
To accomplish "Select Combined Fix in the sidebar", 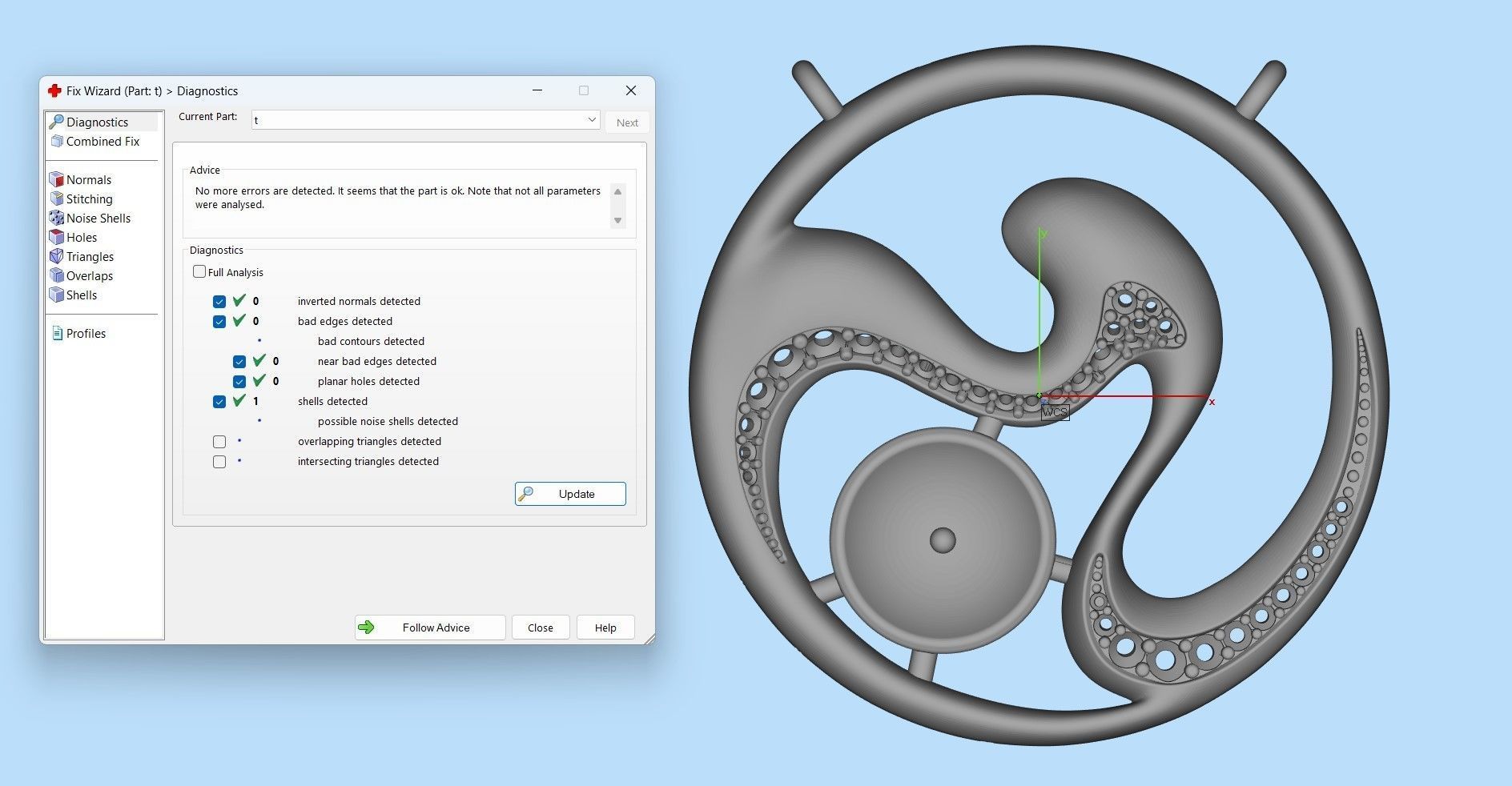I will pyautogui.click(x=103, y=142).
